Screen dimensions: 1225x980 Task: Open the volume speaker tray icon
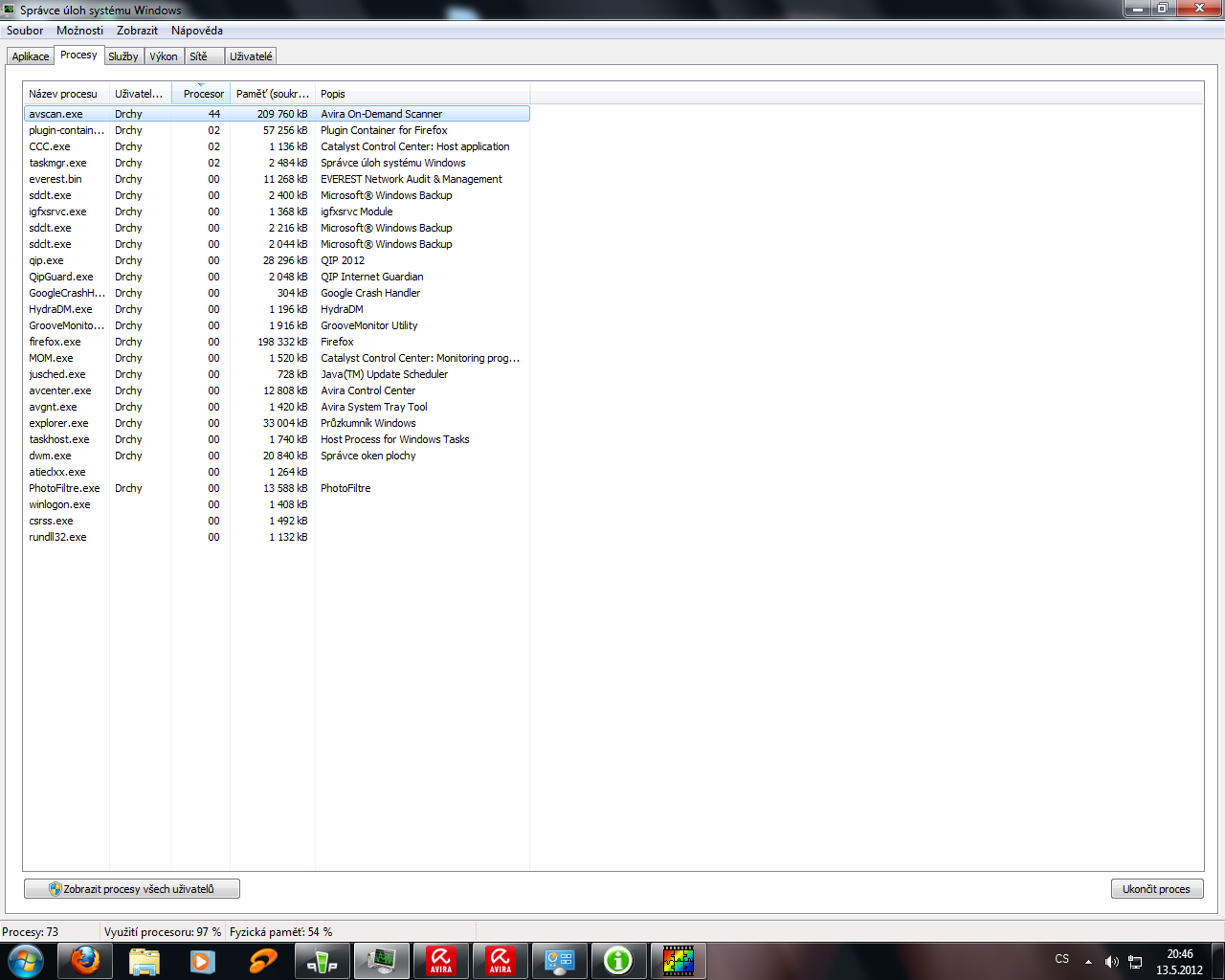(1111, 961)
